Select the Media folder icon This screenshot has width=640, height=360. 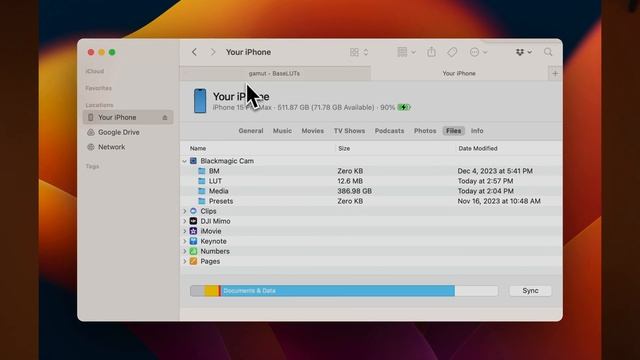[202, 191]
